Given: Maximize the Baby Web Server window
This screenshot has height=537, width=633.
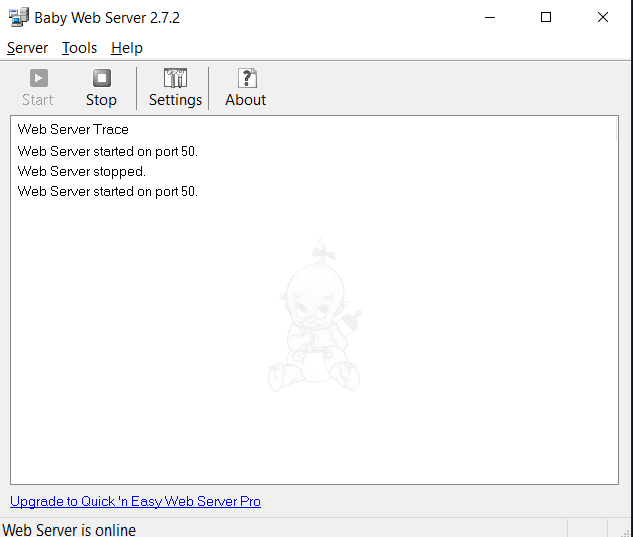Looking at the screenshot, I should 546,17.
